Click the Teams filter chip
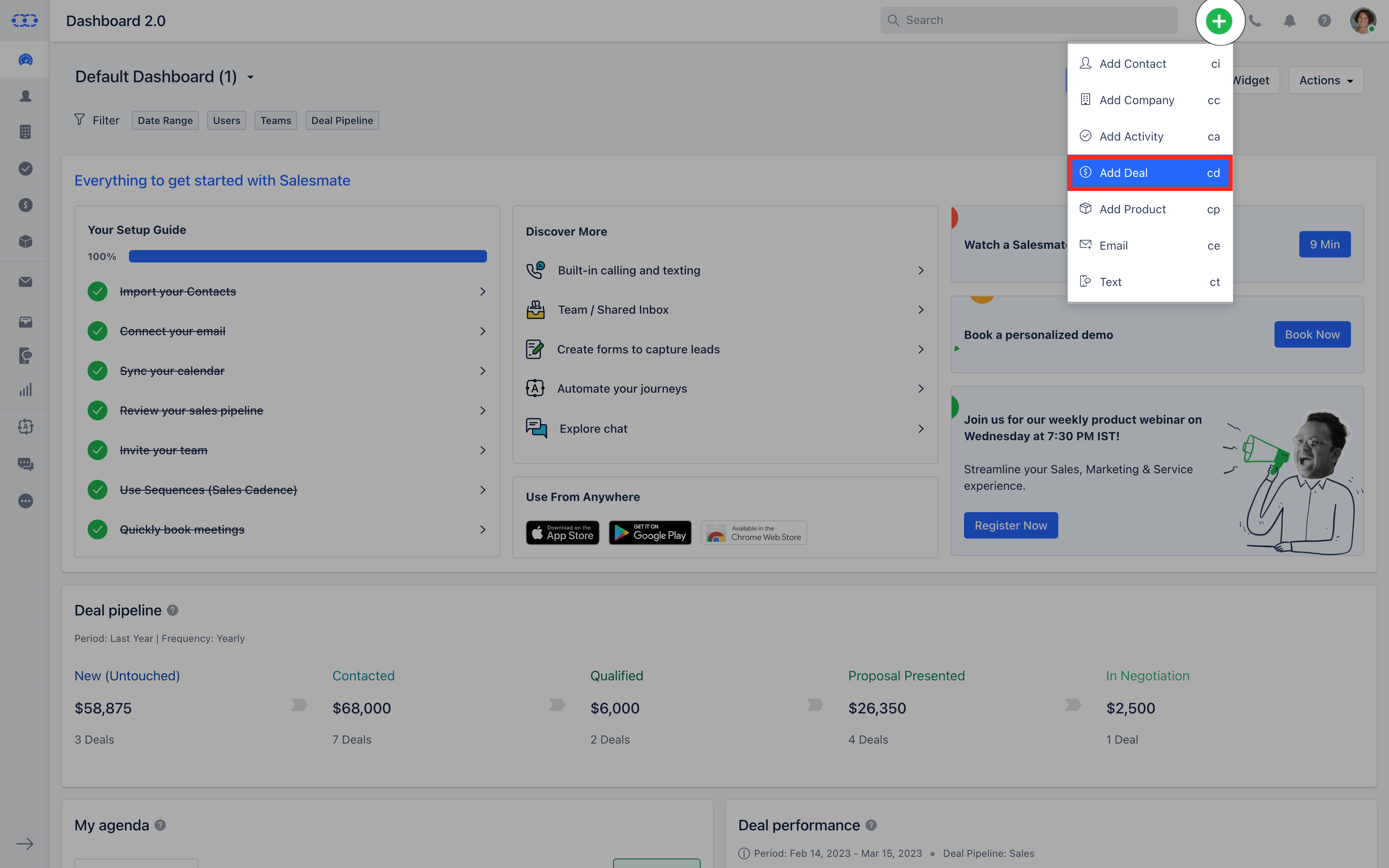This screenshot has width=1389, height=868. coord(275,121)
